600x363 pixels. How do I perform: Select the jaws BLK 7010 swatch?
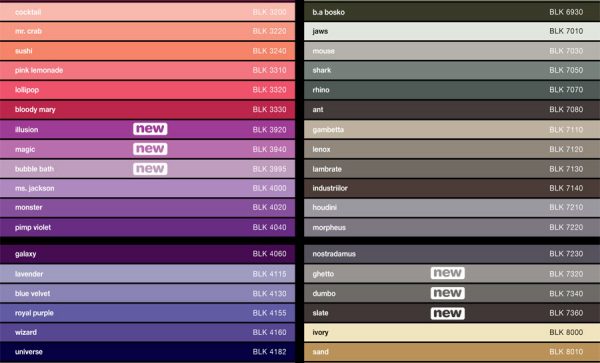(x=452, y=31)
